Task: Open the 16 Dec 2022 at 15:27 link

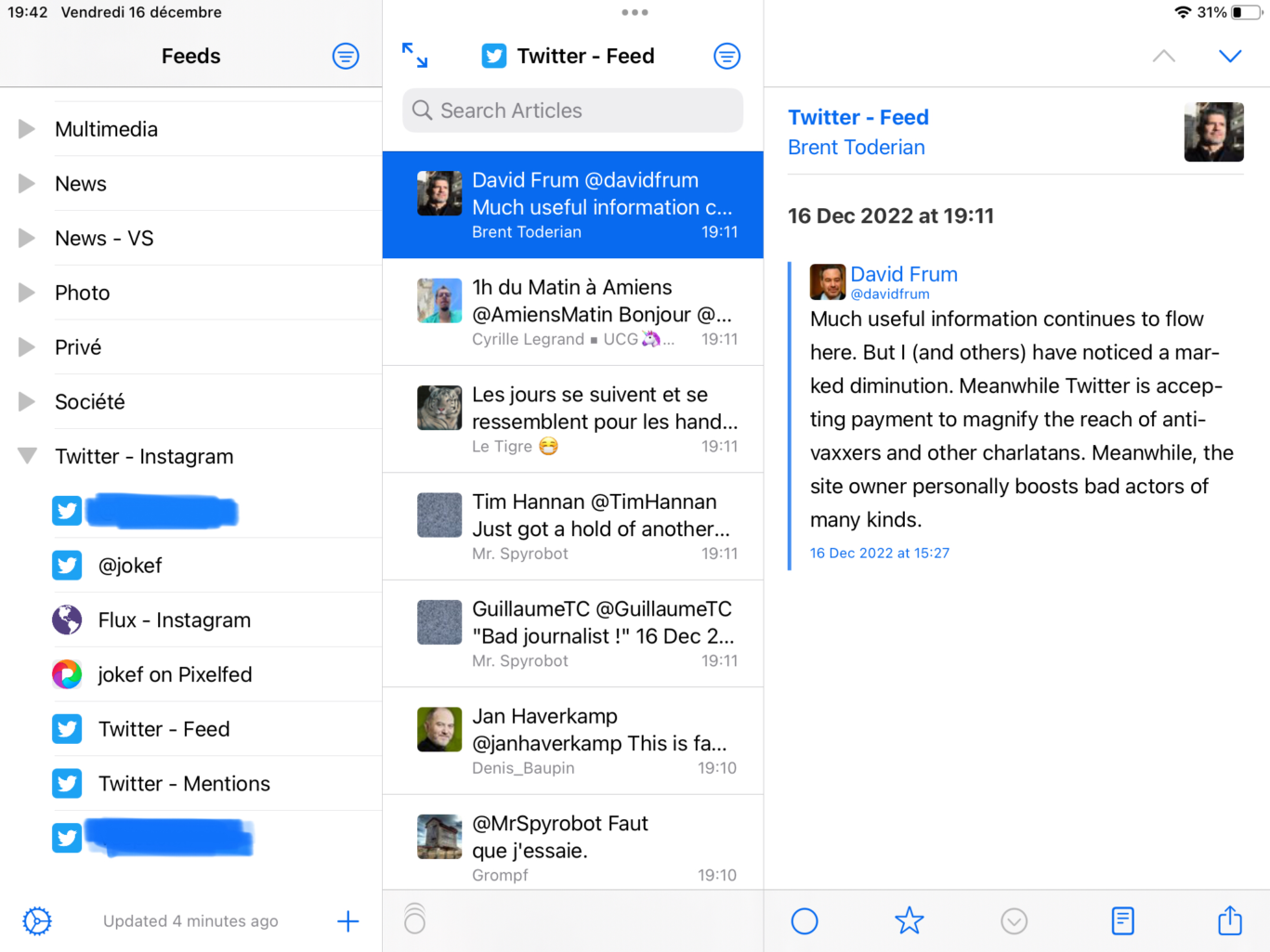Action: point(880,553)
